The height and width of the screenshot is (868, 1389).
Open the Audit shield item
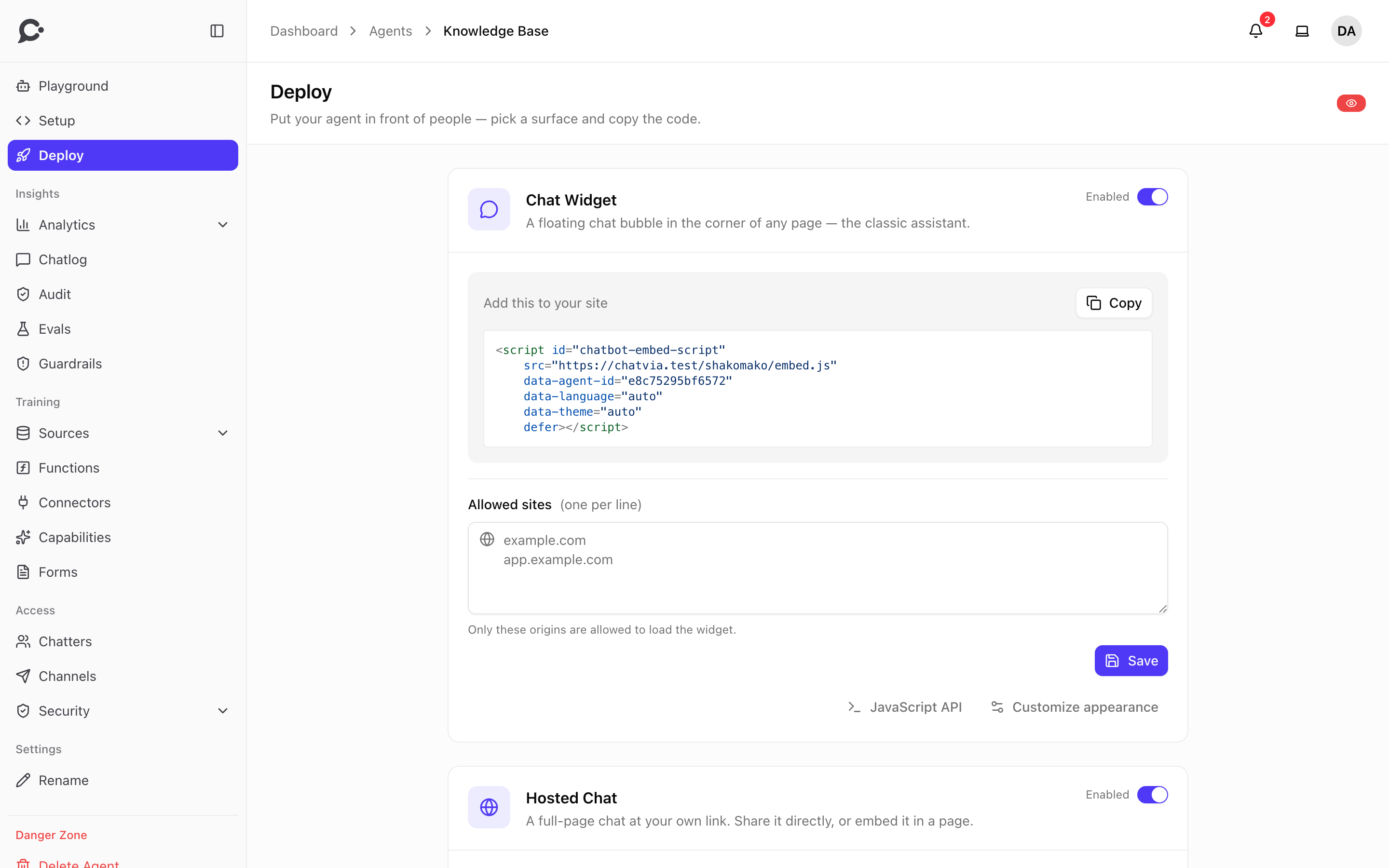click(x=123, y=294)
